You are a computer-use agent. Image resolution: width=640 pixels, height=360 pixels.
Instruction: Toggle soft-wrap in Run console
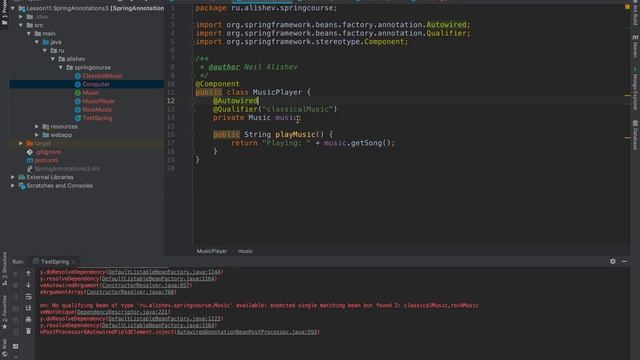pyautogui.click(x=28, y=296)
